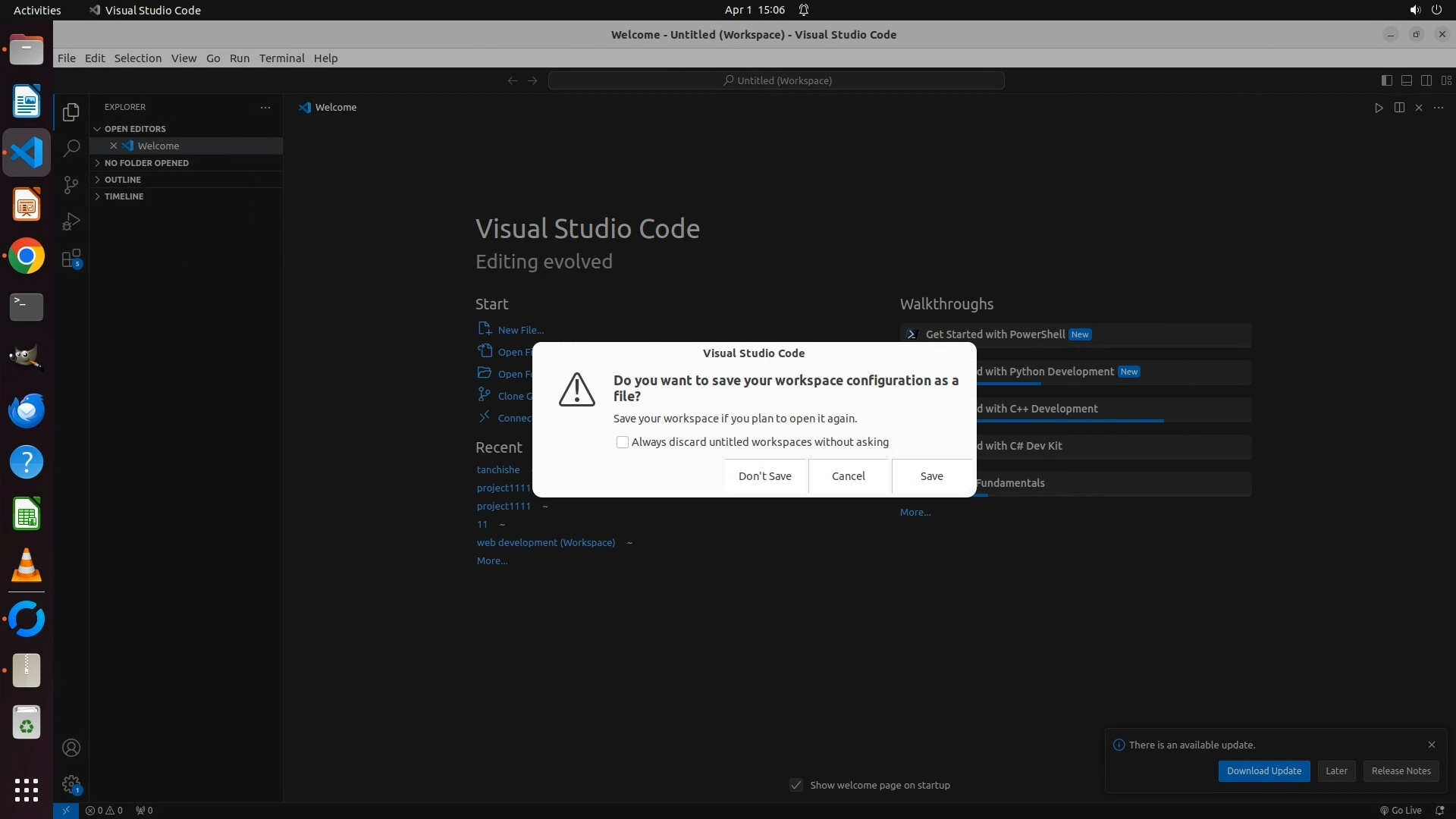Click the Untitled (Workspace) command center search box
This screenshot has width=1456, height=819.
click(776, 80)
